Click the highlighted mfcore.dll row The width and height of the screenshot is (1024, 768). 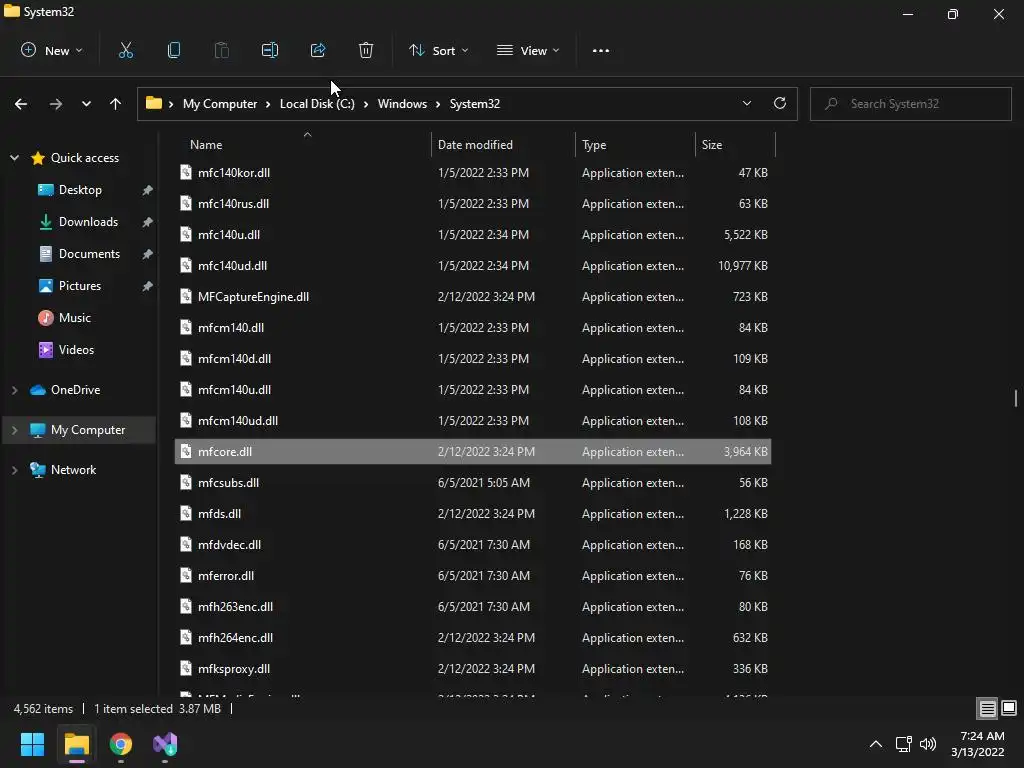(x=473, y=452)
